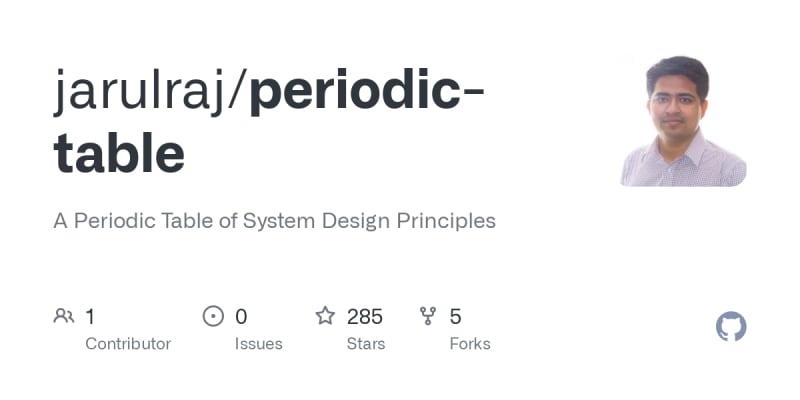Click the Stars star icon

(325, 317)
